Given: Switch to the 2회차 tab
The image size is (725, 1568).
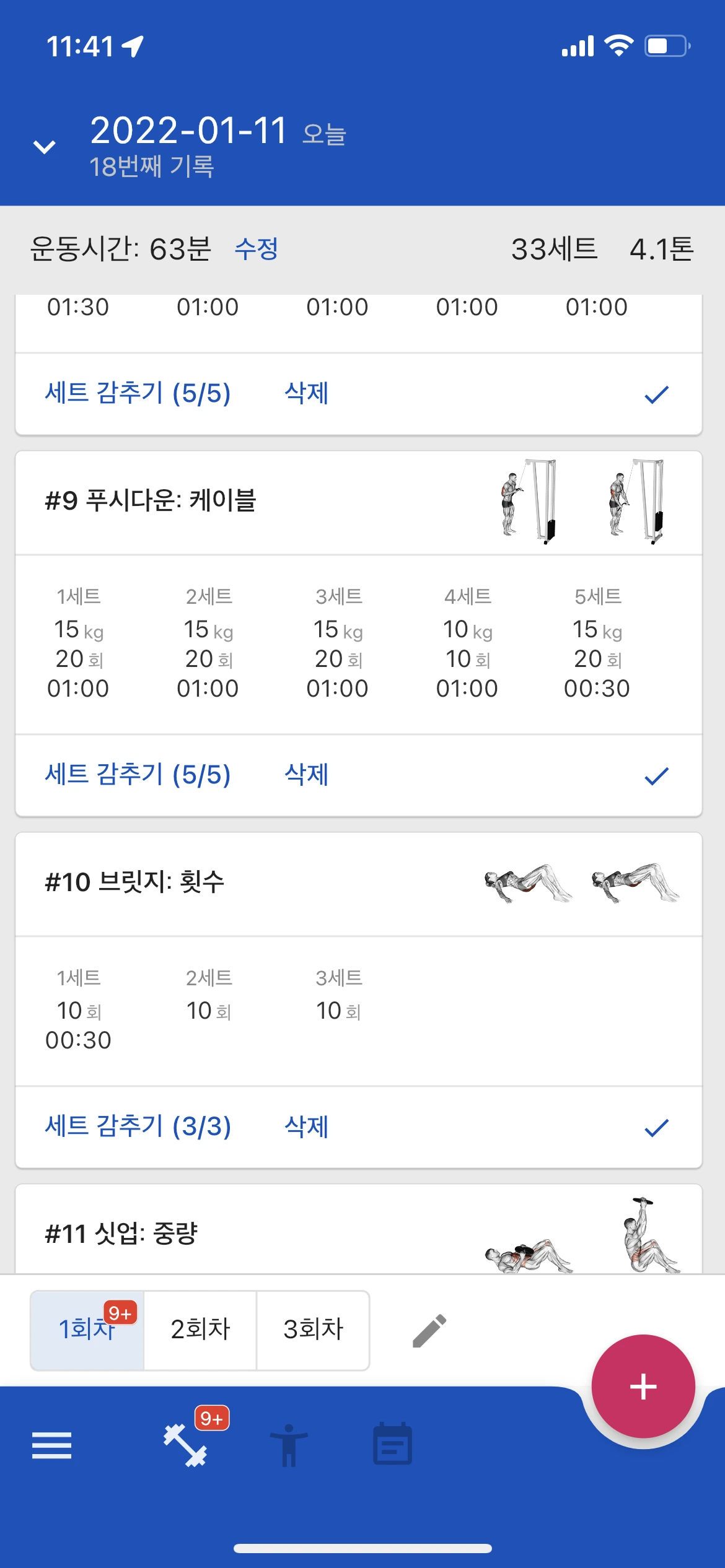Looking at the screenshot, I should 200,1330.
